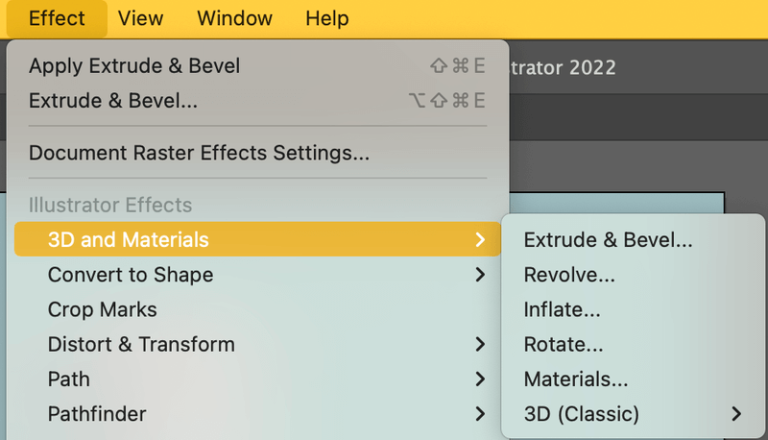Image resolution: width=768 pixels, height=440 pixels.
Task: Expand the Distort & Transform submenu
Action: (141, 345)
